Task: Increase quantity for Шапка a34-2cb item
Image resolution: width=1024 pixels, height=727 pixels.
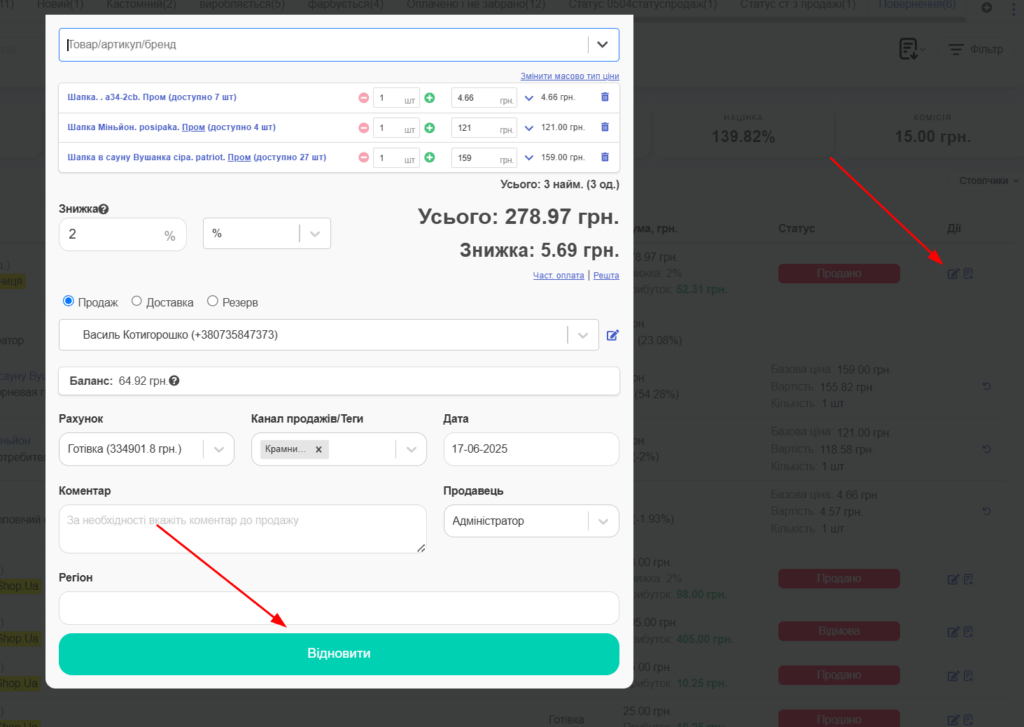Action: (x=430, y=98)
